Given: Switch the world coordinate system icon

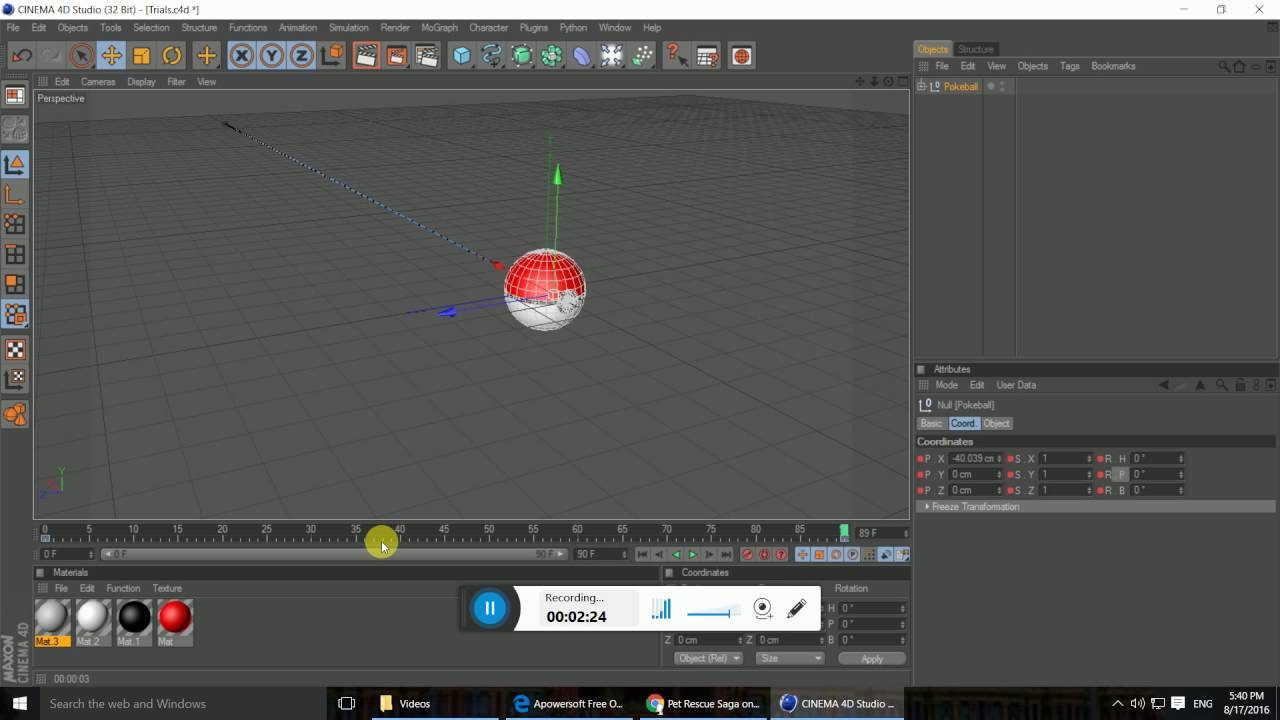Looking at the screenshot, I should pyautogui.click(x=332, y=56).
